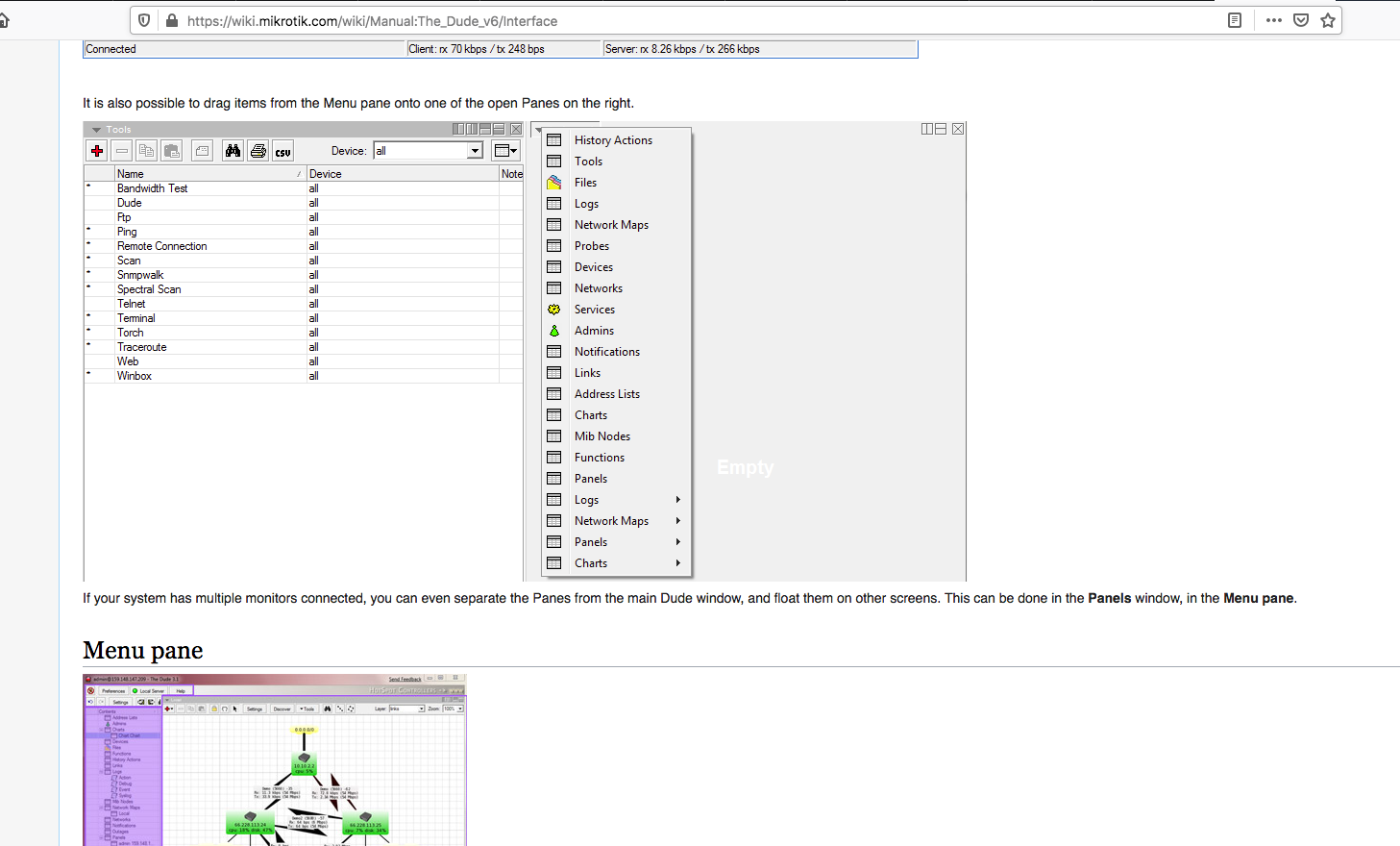Click the Device column header
1400x846 pixels.
(403, 174)
